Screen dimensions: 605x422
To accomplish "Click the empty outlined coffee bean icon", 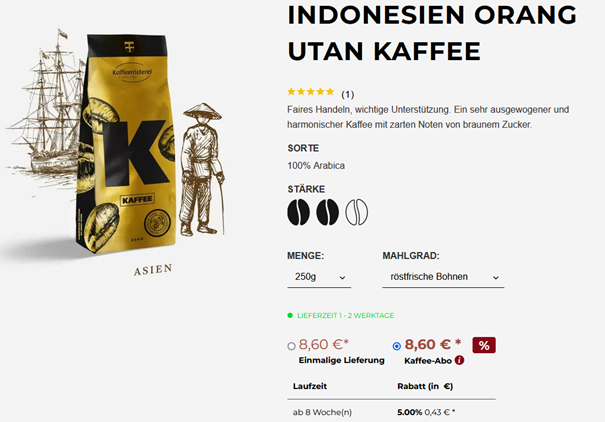I will coord(357,212).
